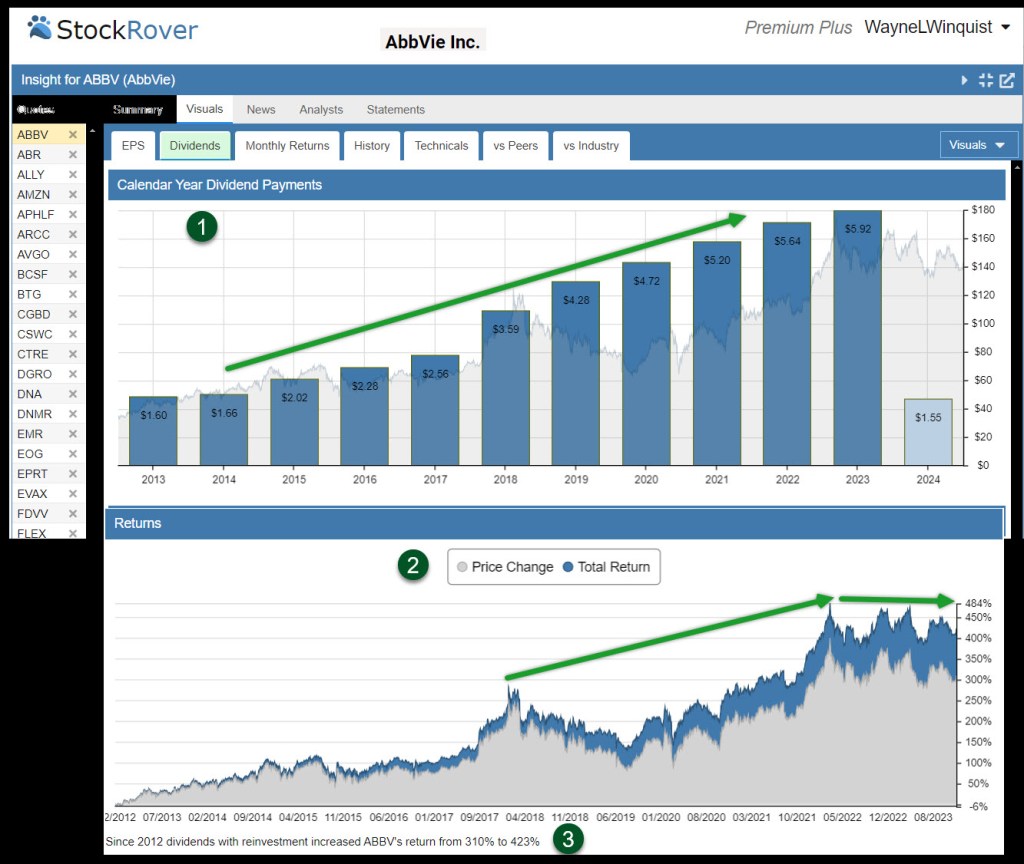Remove EOG ticker with its X
This screenshot has height=864, width=1024.
[72, 454]
